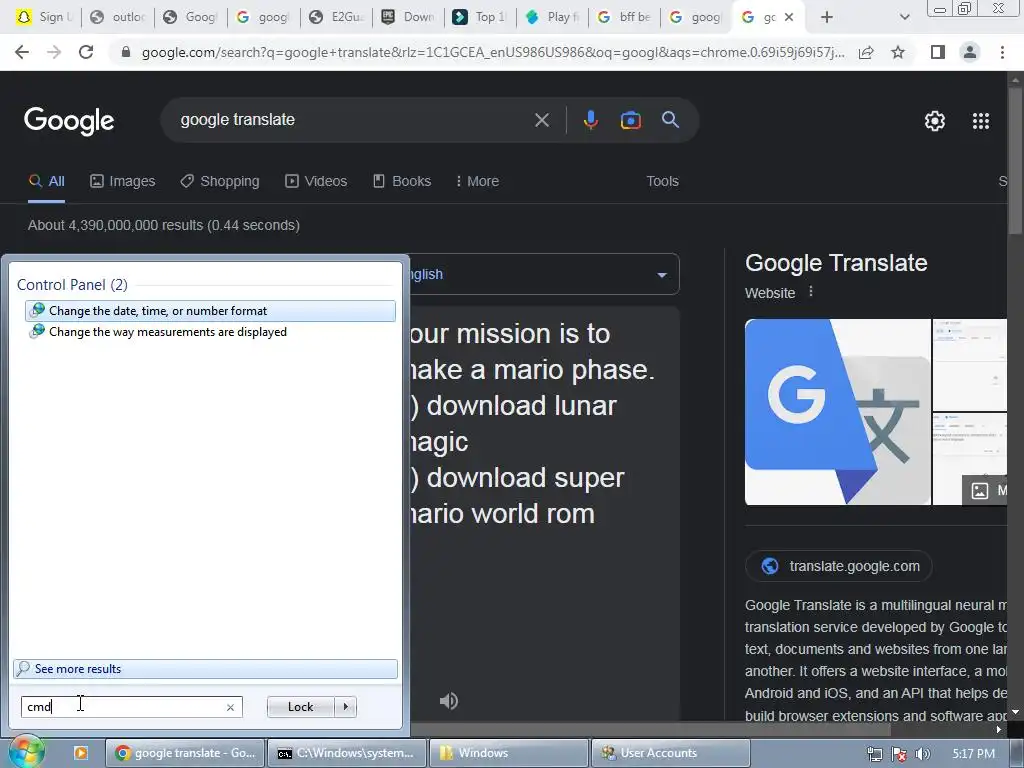Open Change the date, time, or number format
This screenshot has width=1024, height=768.
(x=210, y=311)
